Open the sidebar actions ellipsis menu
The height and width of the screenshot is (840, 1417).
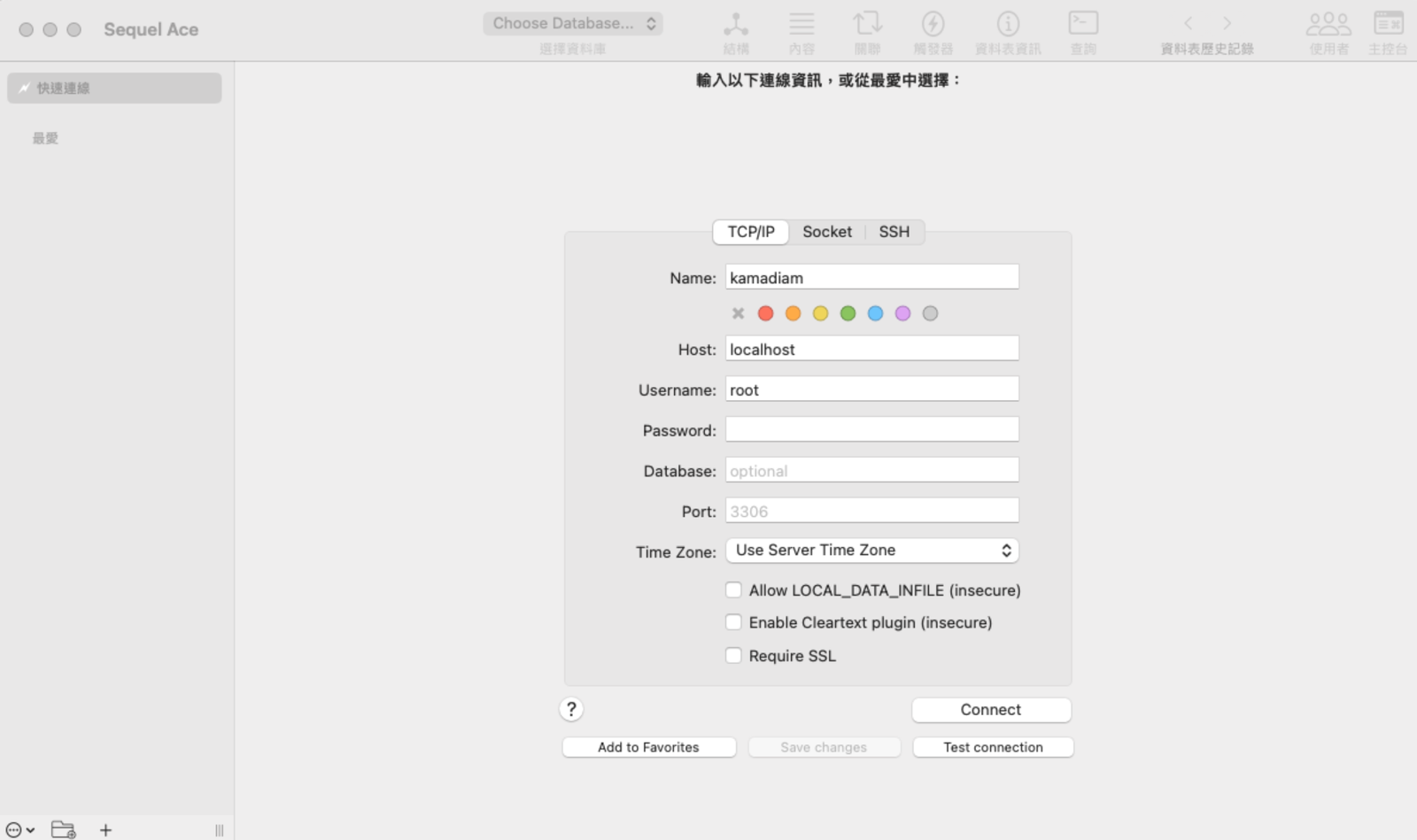point(19,830)
